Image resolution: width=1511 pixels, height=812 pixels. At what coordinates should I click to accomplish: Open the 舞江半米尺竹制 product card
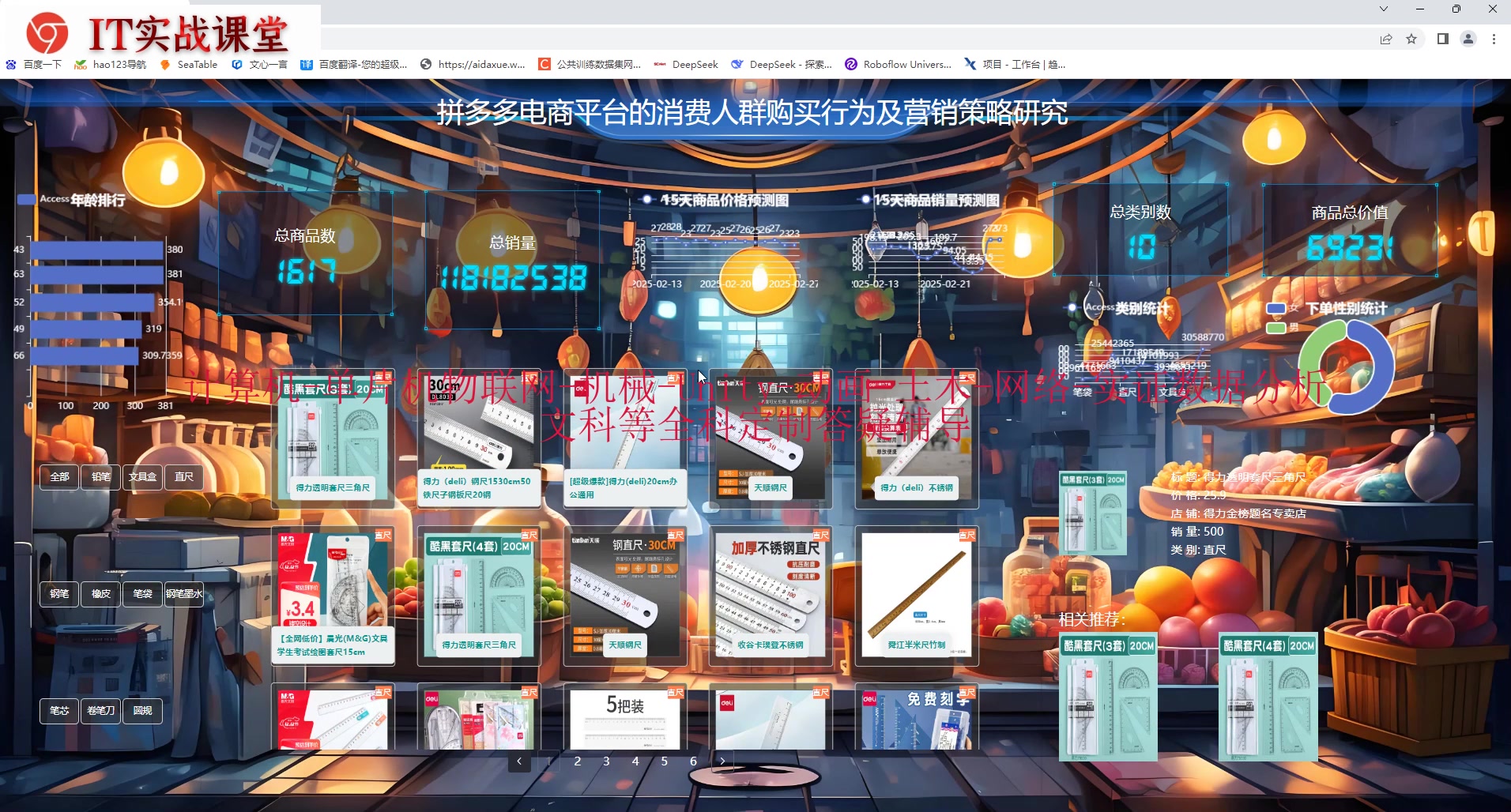coord(917,596)
